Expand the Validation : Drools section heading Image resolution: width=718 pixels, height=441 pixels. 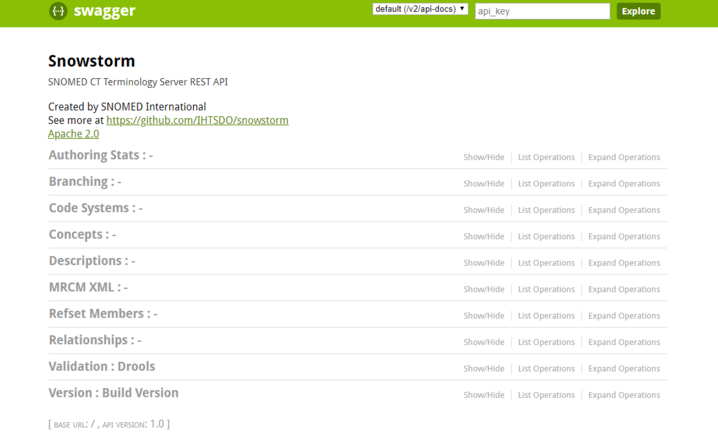click(102, 367)
